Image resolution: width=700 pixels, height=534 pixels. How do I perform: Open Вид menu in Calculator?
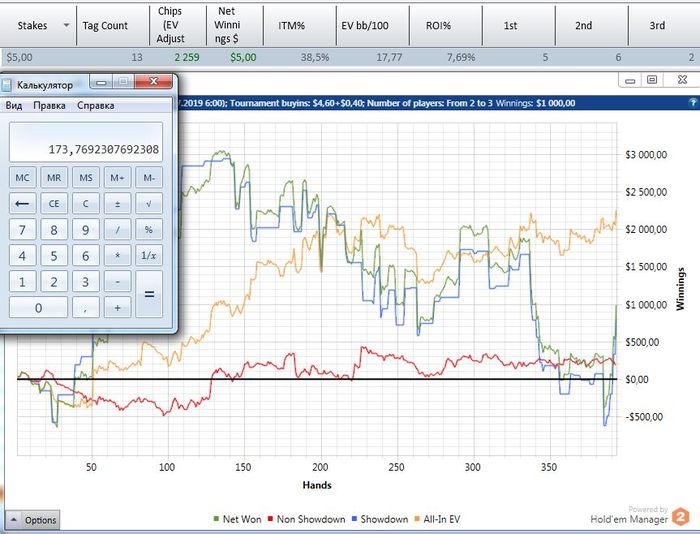[x=13, y=106]
